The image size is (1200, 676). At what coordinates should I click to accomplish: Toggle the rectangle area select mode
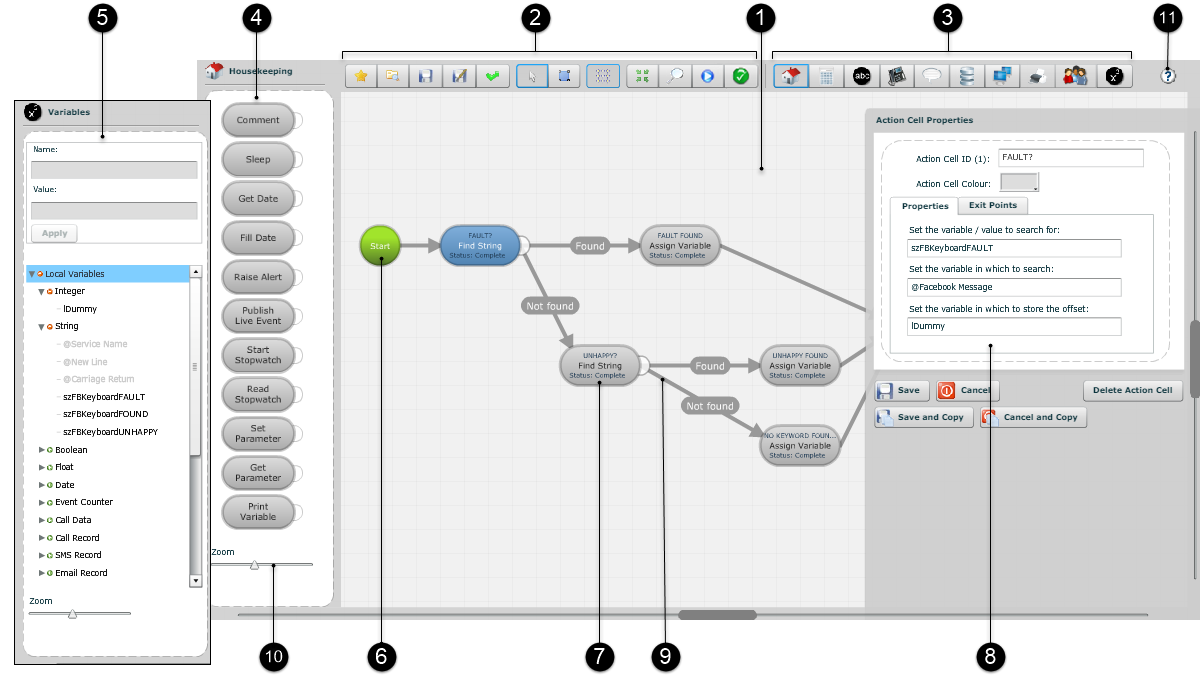pyautogui.click(x=564, y=76)
